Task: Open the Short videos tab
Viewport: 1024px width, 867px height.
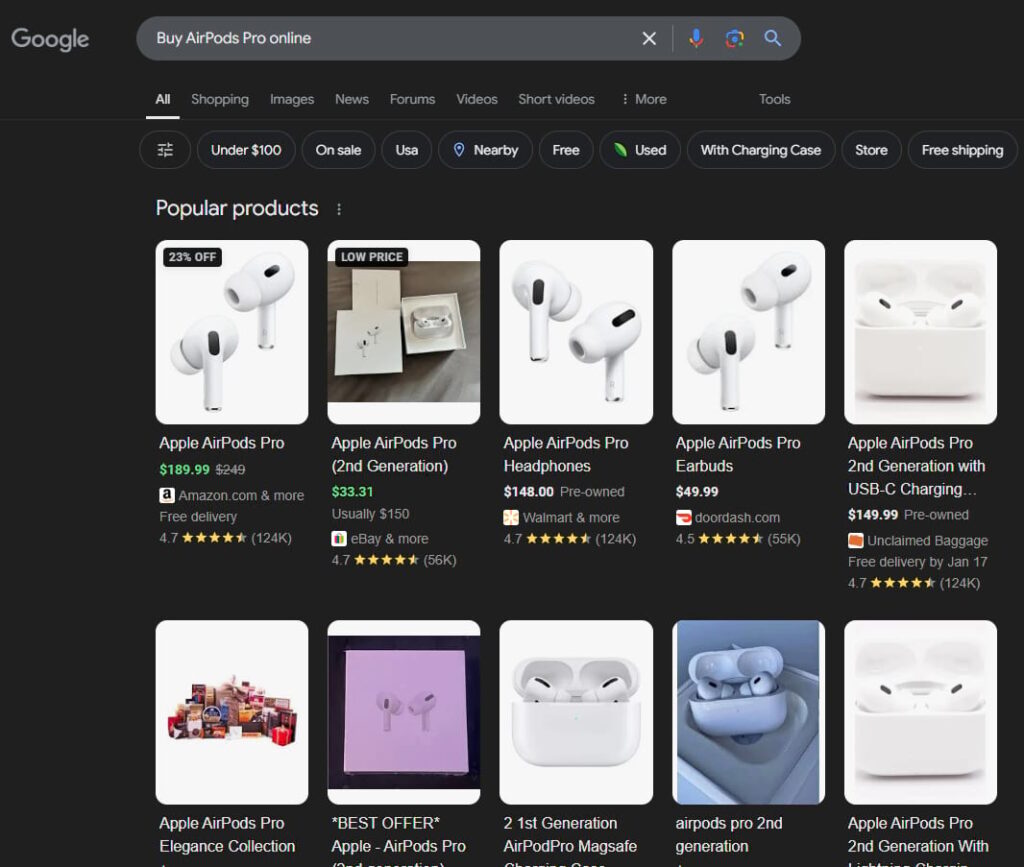Action: click(556, 99)
